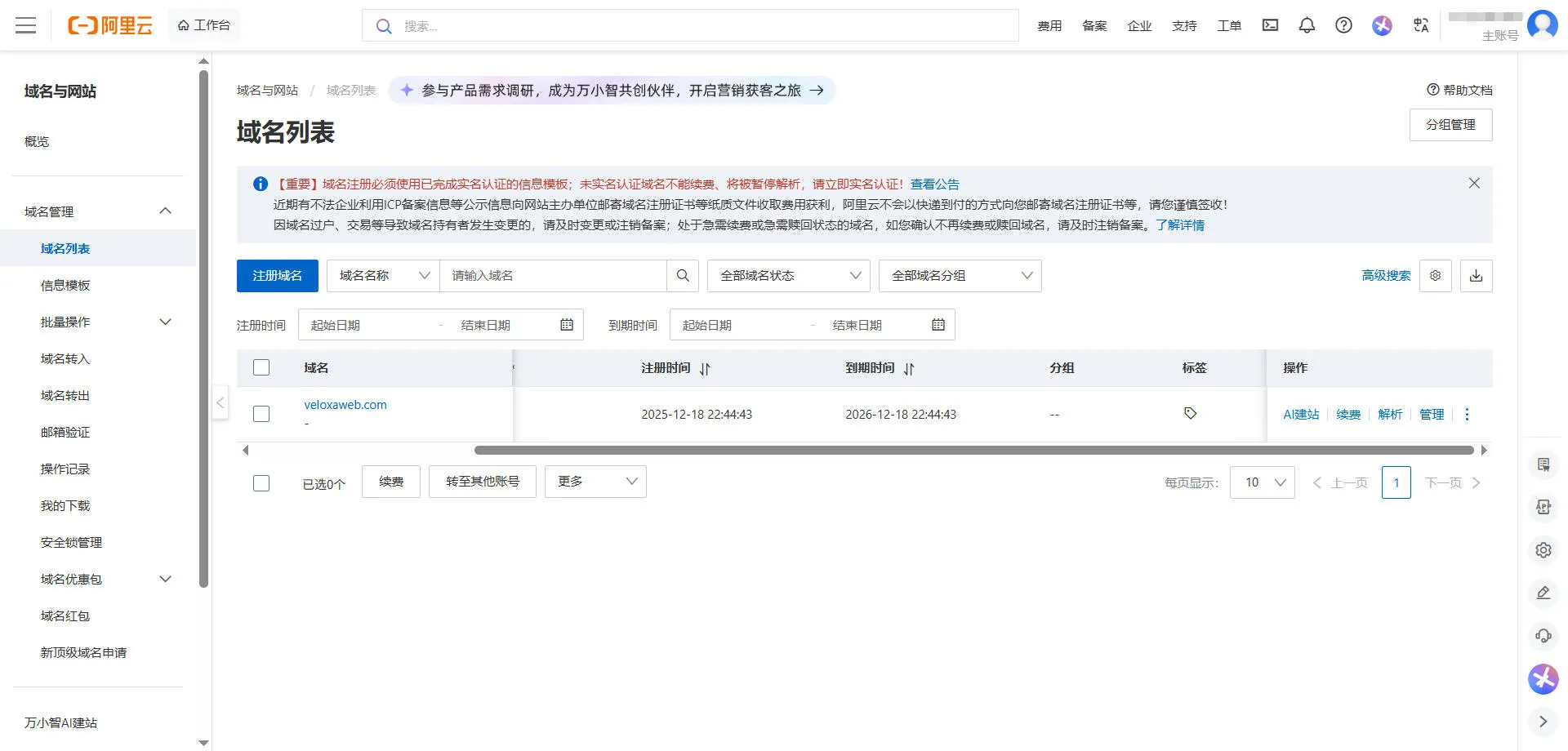Download the domain list via export icon
Image resolution: width=1568 pixels, height=751 pixels.
(x=1476, y=276)
